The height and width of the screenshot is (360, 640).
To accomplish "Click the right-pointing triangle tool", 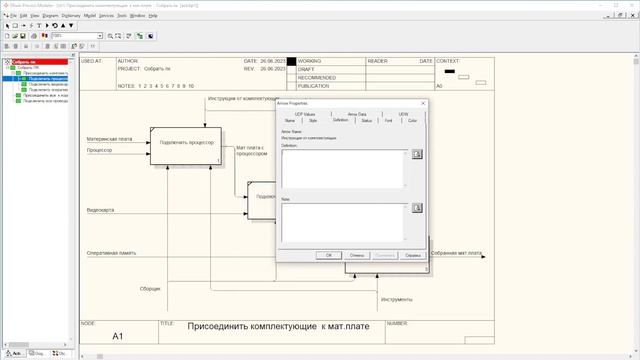I will coord(47,26).
